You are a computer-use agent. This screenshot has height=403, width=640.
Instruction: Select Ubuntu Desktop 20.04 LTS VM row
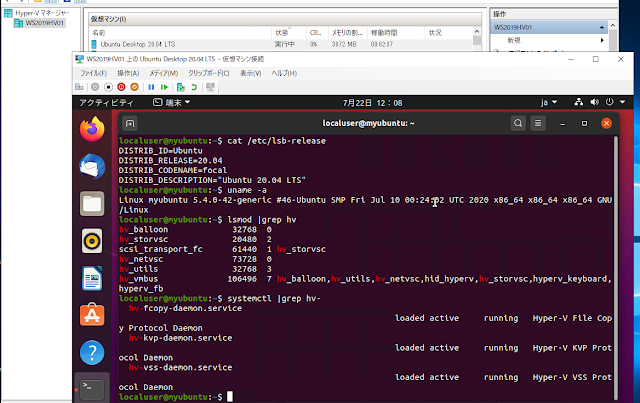[282, 44]
